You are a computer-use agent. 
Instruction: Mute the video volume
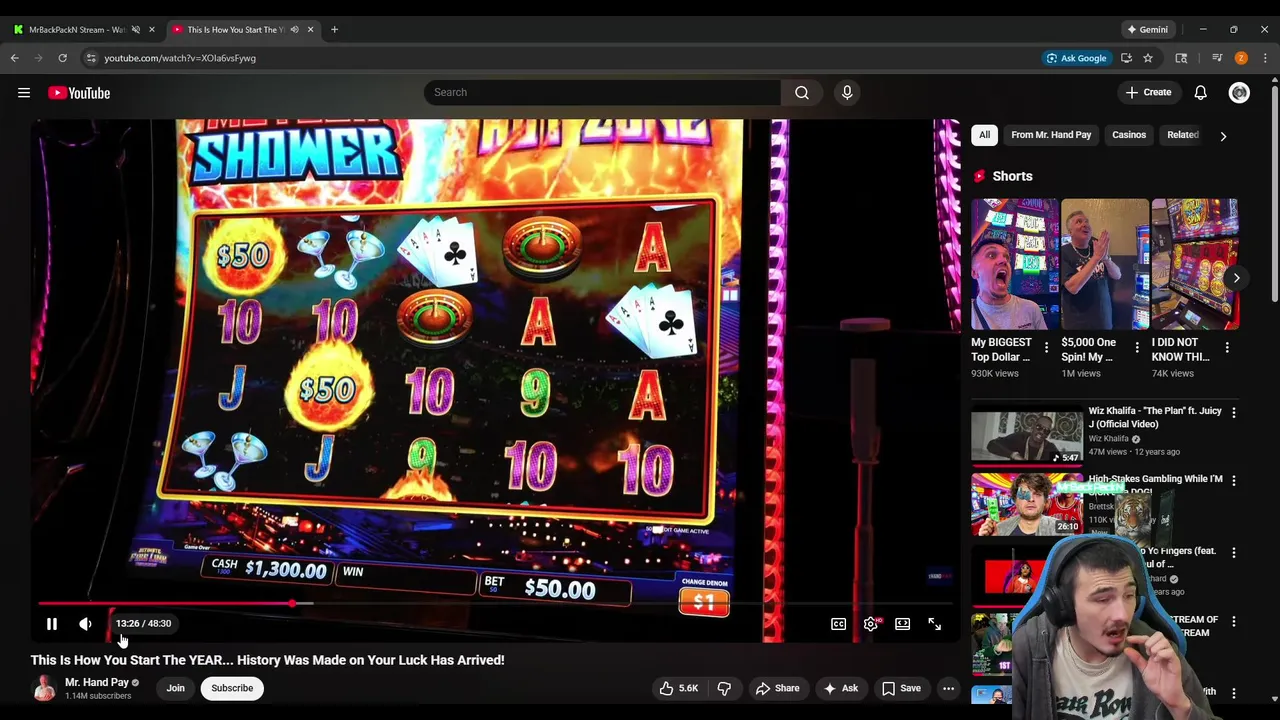[85, 624]
